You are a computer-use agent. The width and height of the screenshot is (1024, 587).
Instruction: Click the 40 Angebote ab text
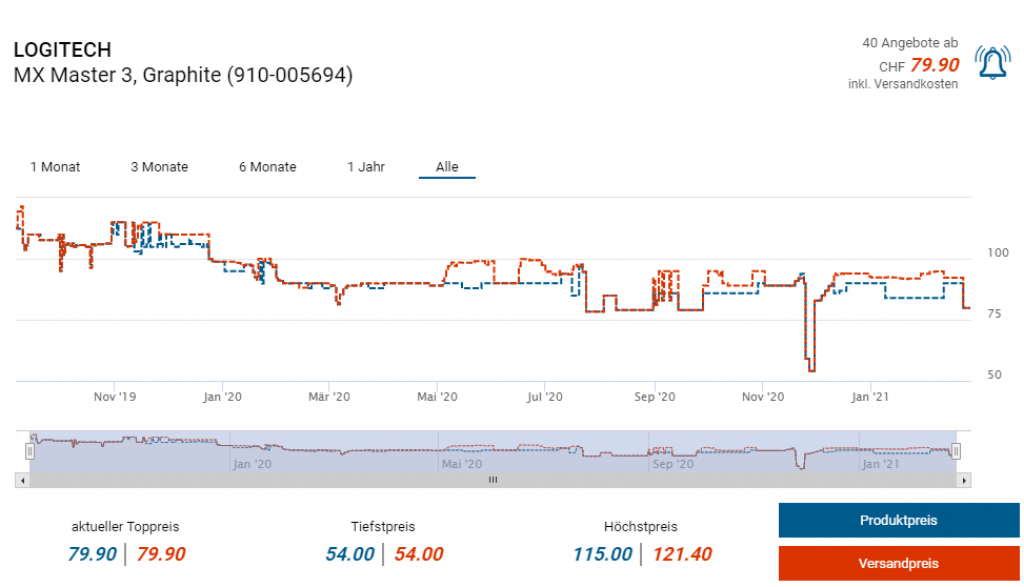point(909,43)
